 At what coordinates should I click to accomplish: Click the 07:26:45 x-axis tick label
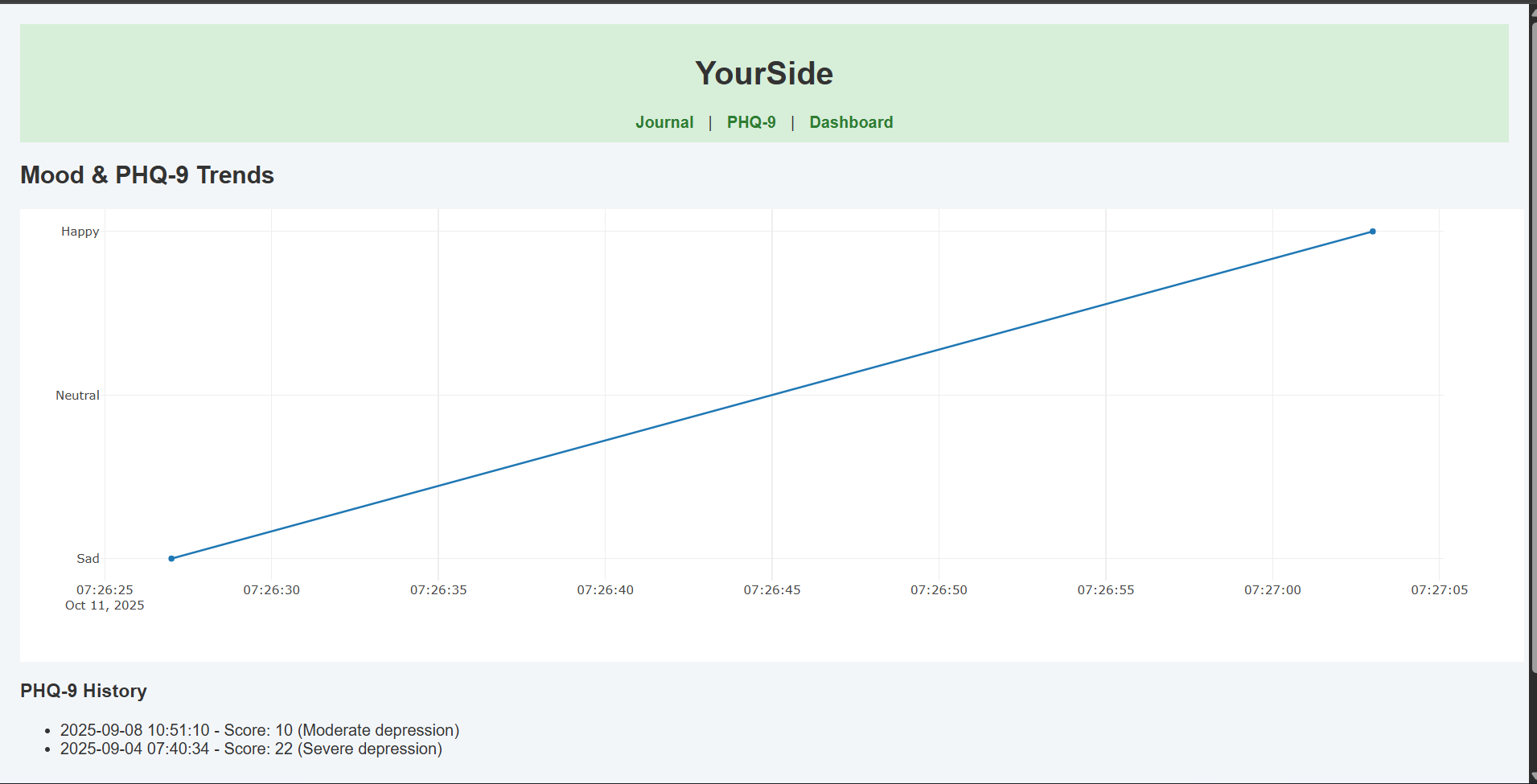tap(772, 589)
